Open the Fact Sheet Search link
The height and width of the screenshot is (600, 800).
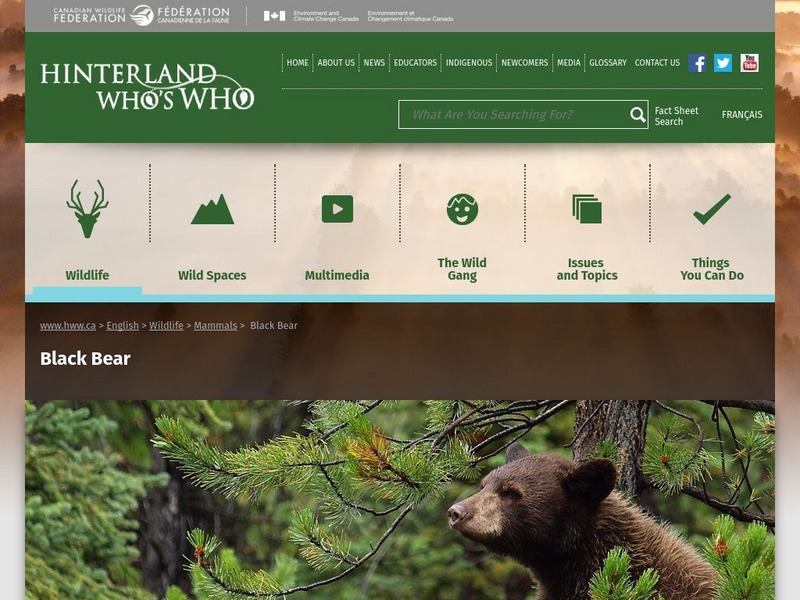676,116
